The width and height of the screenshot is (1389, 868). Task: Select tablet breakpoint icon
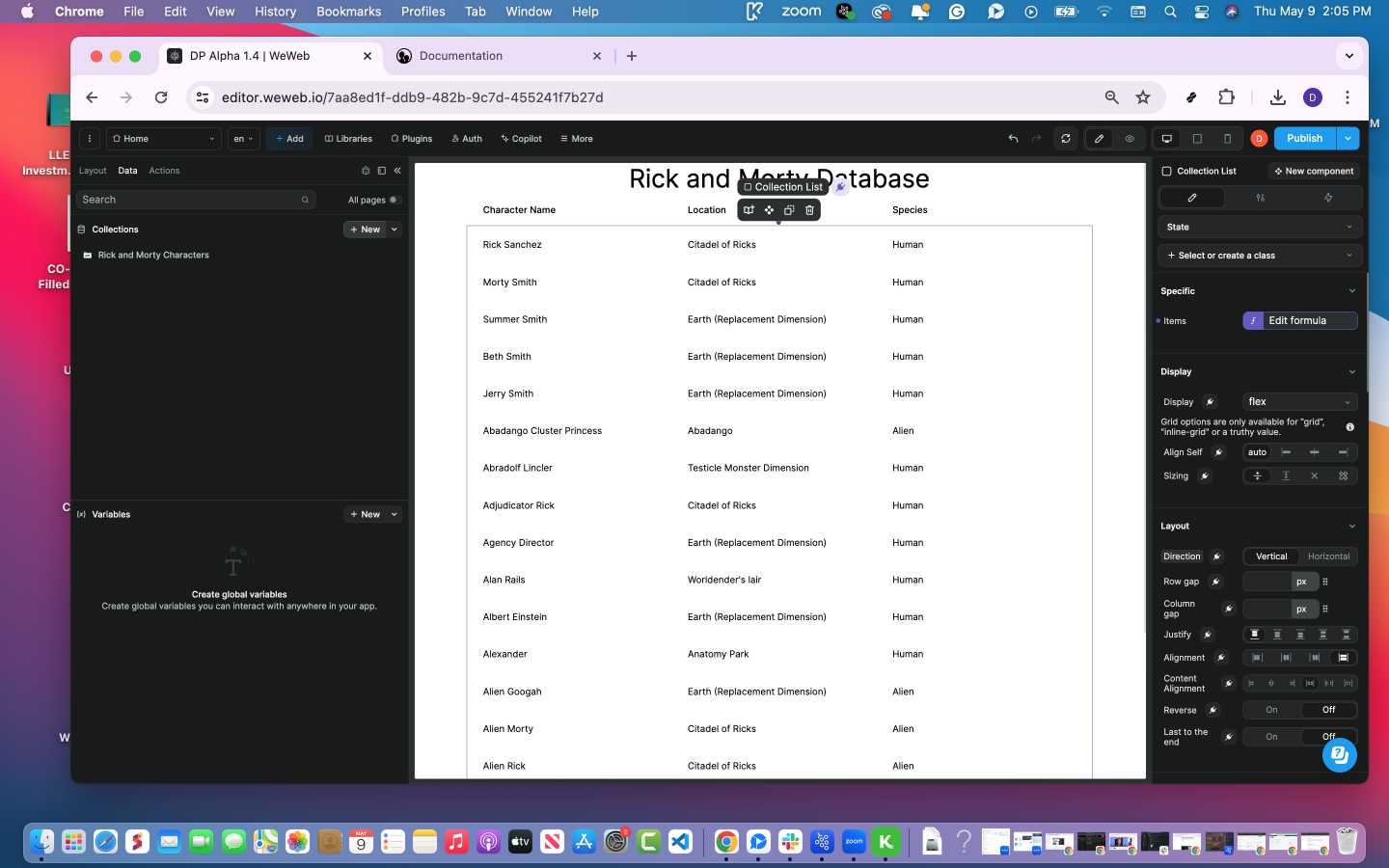(1197, 139)
